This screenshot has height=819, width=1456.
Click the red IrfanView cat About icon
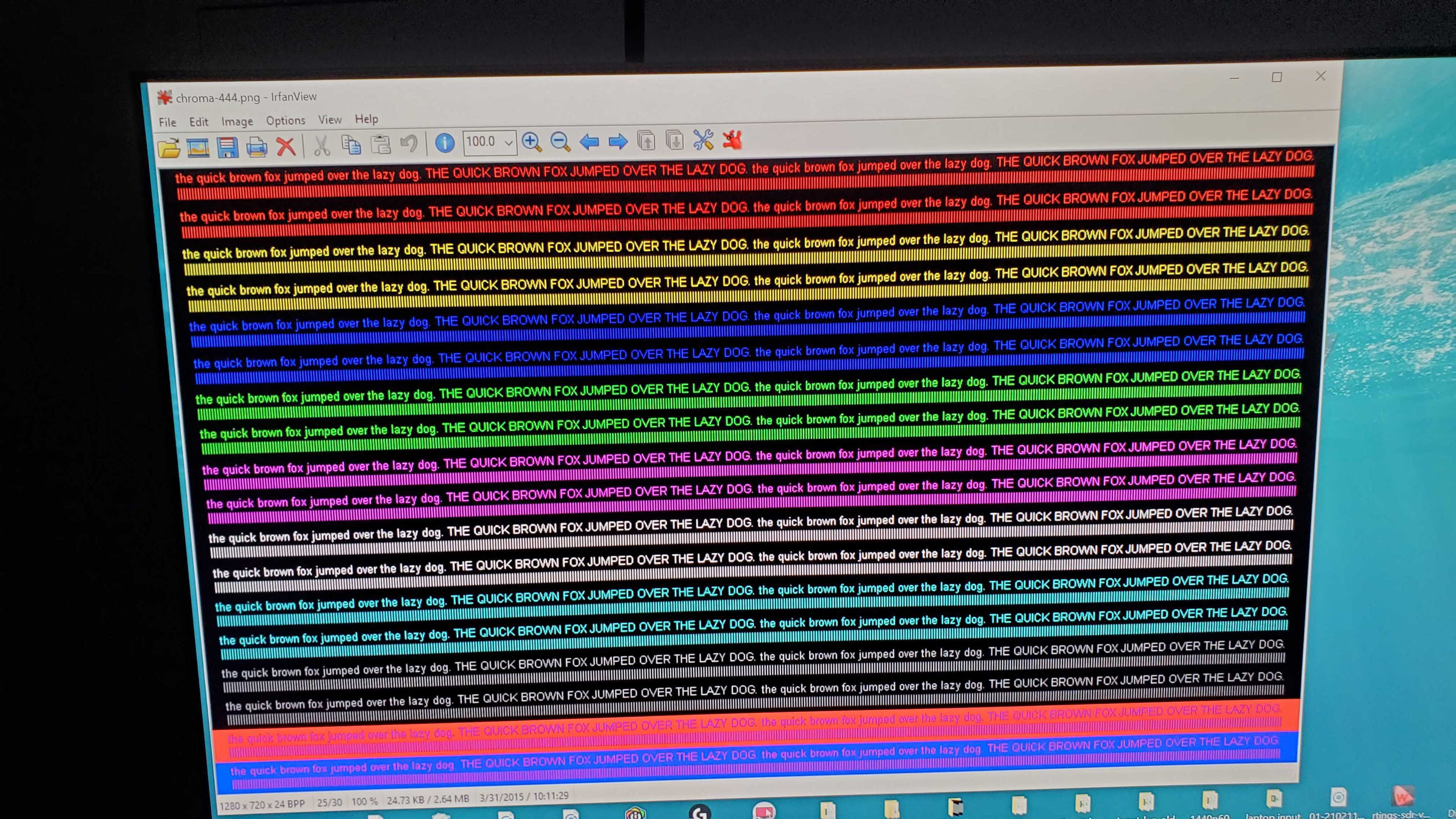click(x=732, y=139)
